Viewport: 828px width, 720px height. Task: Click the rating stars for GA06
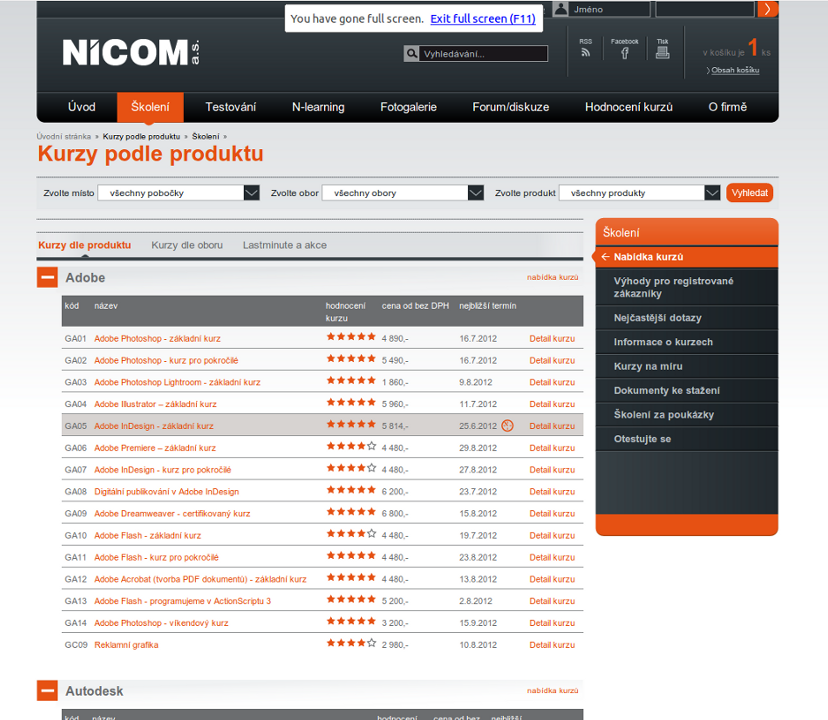(x=351, y=446)
